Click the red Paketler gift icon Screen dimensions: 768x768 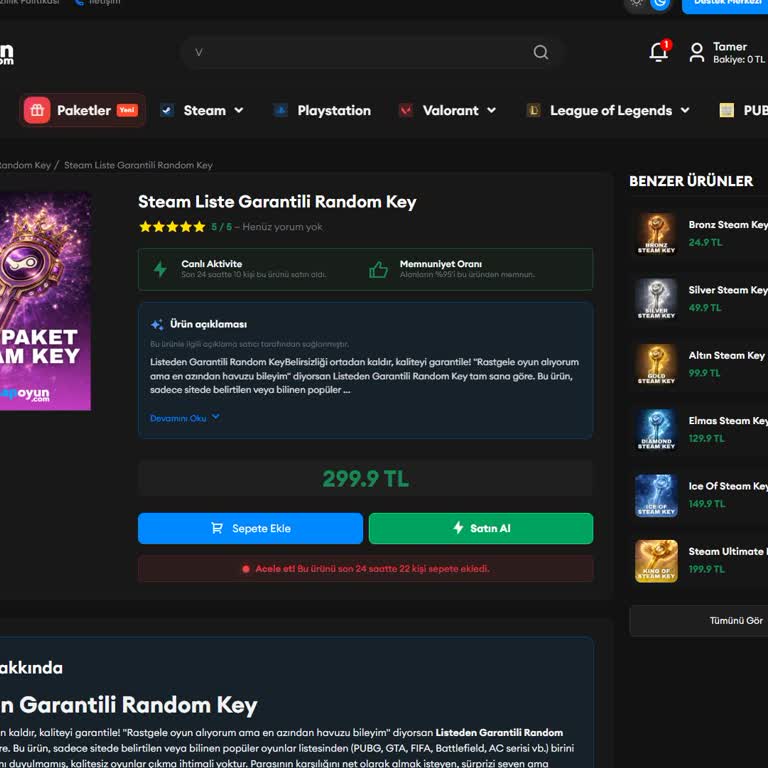tap(37, 110)
